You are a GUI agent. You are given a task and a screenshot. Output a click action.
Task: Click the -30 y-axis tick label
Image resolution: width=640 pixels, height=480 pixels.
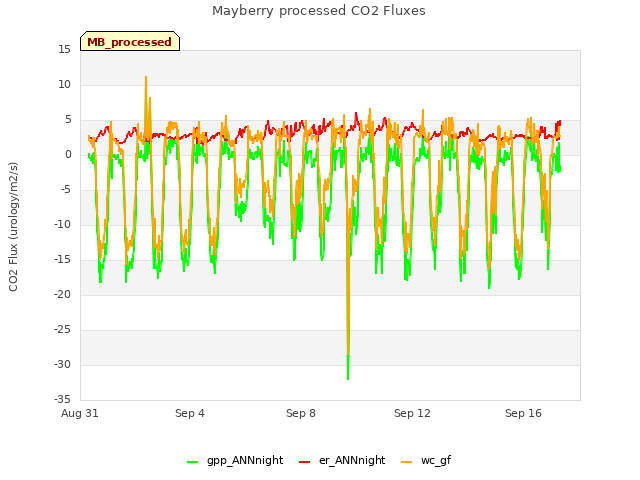tap(63, 364)
